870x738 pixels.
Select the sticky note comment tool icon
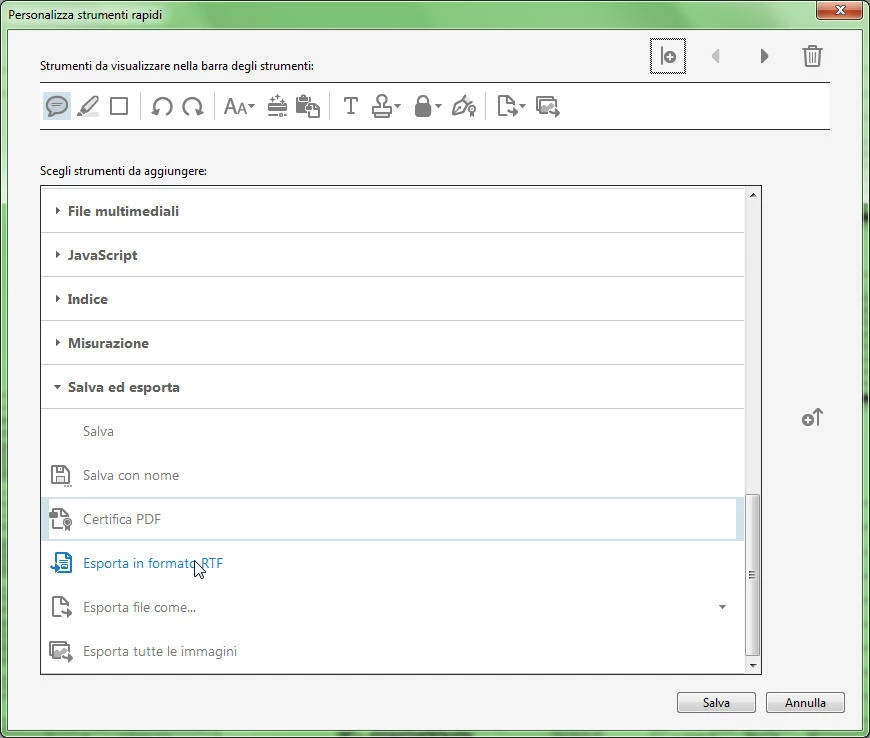point(57,106)
